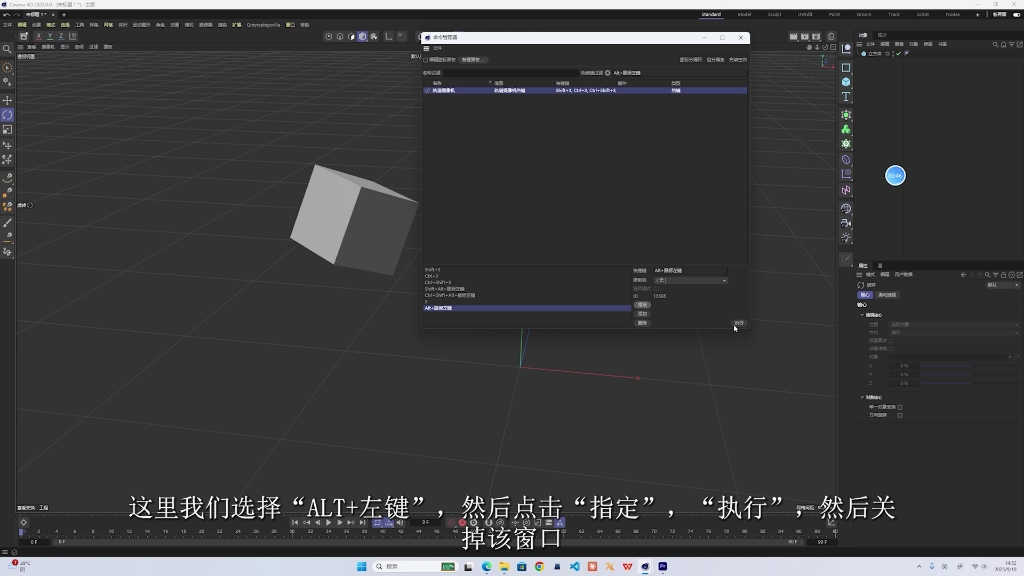Click the 执行 button at dialog bottom right

738,323
